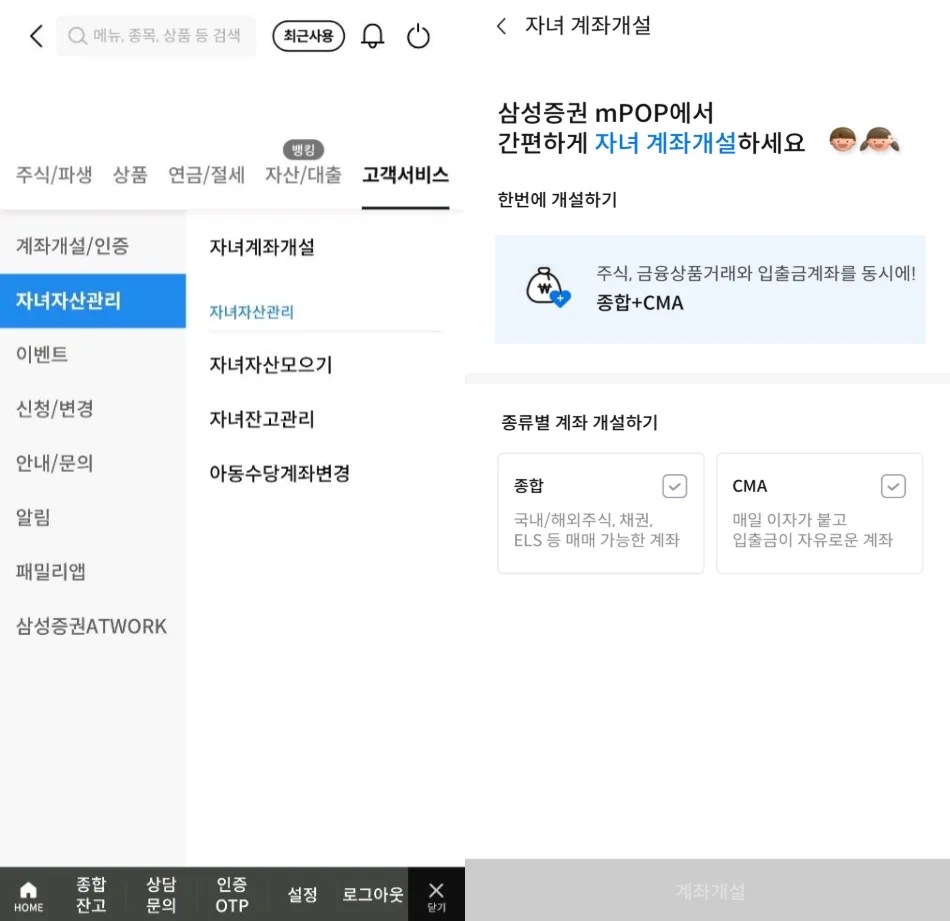The image size is (950, 921).
Task: Click the 종합 account description text
Action: pos(597,530)
